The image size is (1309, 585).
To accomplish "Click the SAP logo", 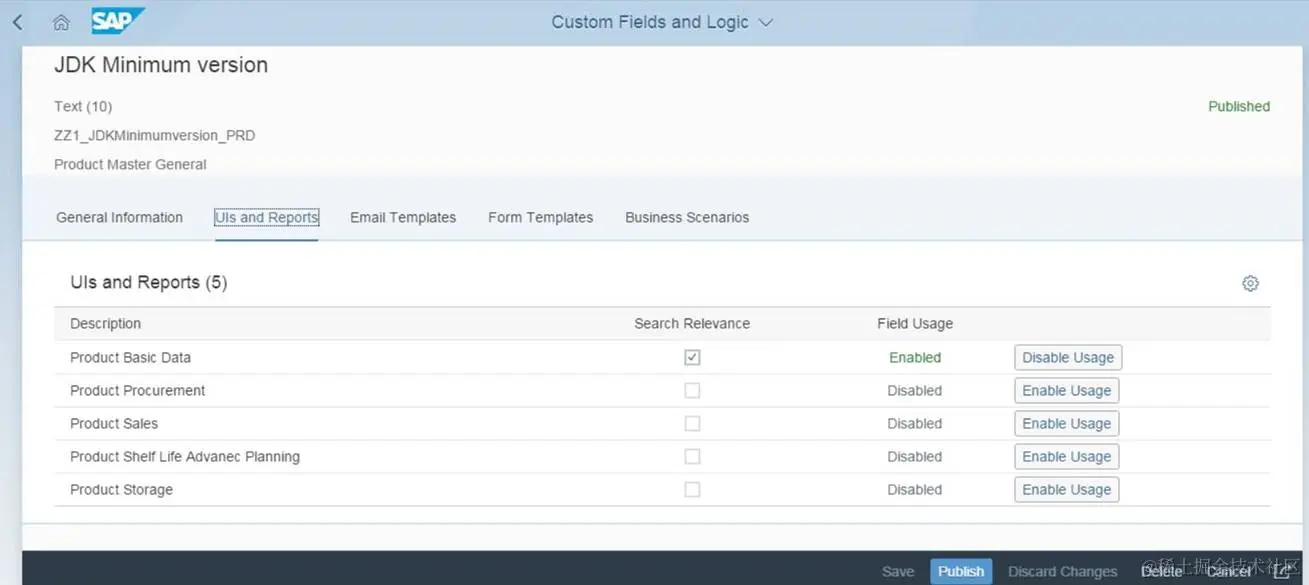I will 117,21.
